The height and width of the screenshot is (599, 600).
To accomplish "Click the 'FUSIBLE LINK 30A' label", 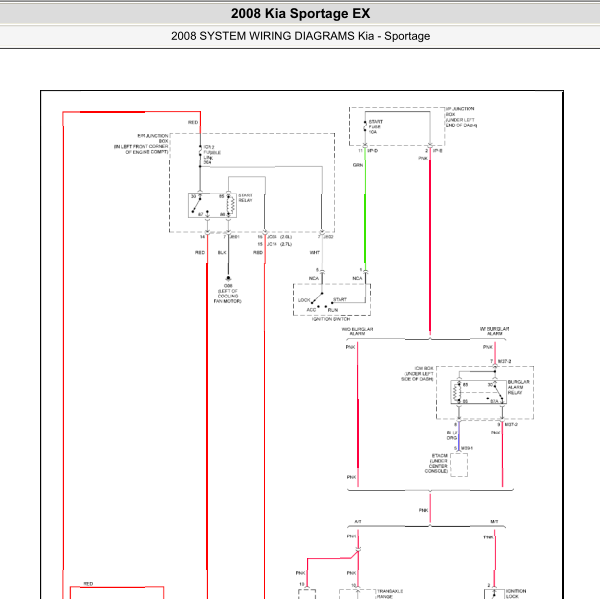I will coord(212,155).
